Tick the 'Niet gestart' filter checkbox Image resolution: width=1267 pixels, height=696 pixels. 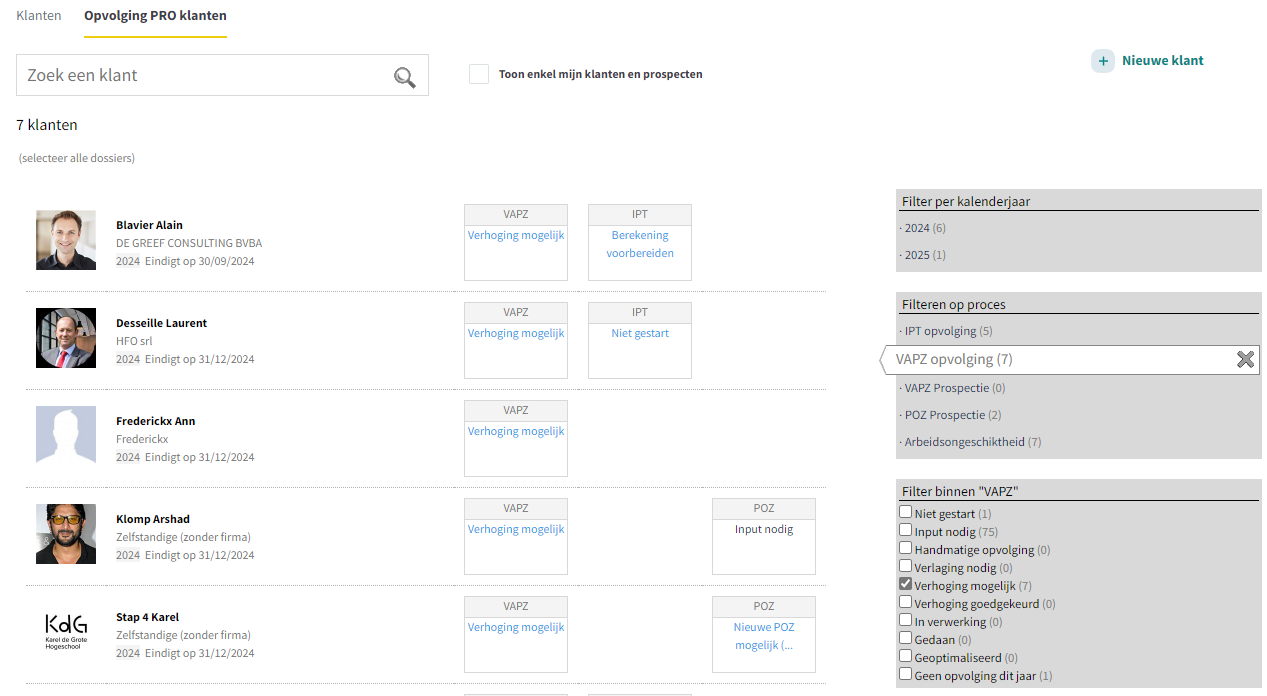coord(905,512)
